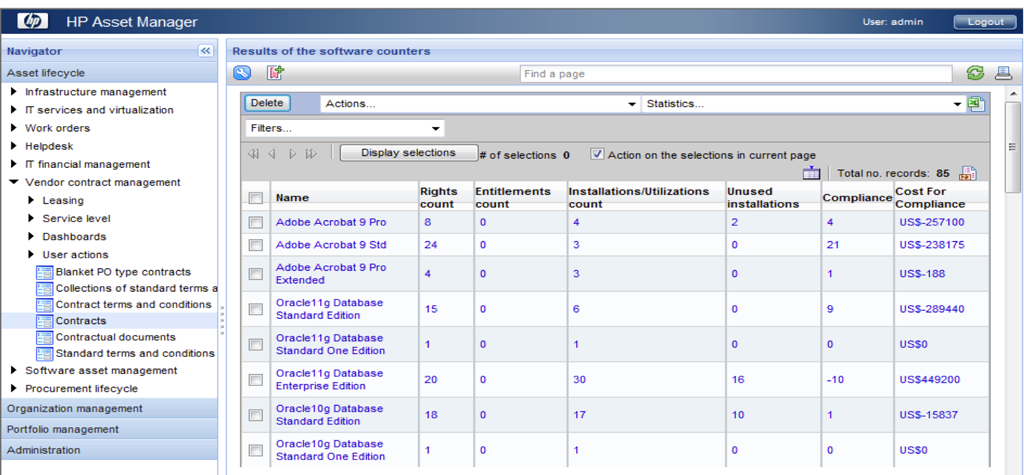
Task: Click the Delete button
Action: click(x=267, y=103)
